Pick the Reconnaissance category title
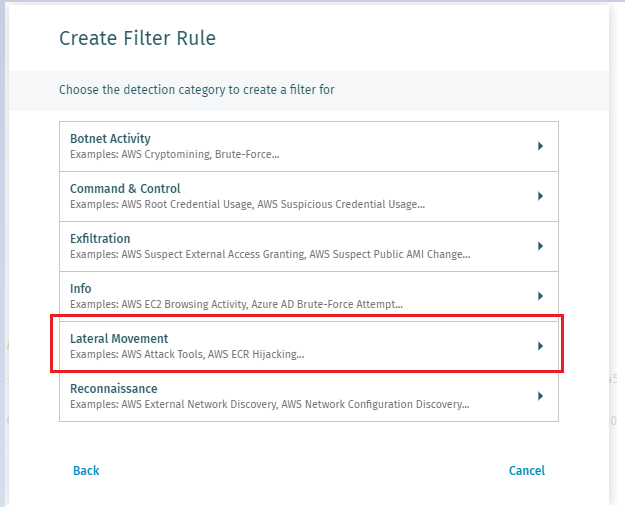 click(114, 388)
